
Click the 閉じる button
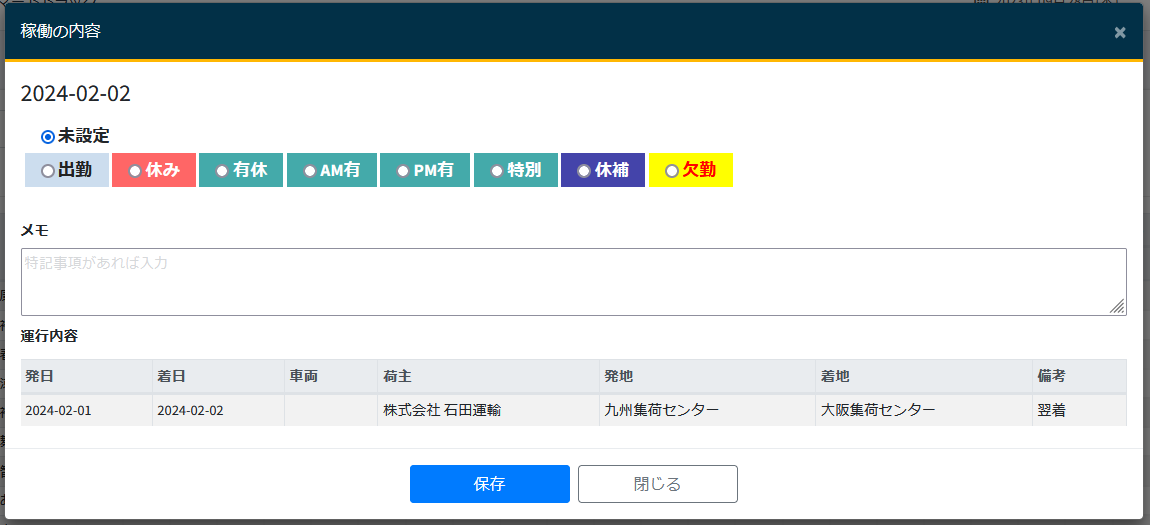[x=657, y=484]
